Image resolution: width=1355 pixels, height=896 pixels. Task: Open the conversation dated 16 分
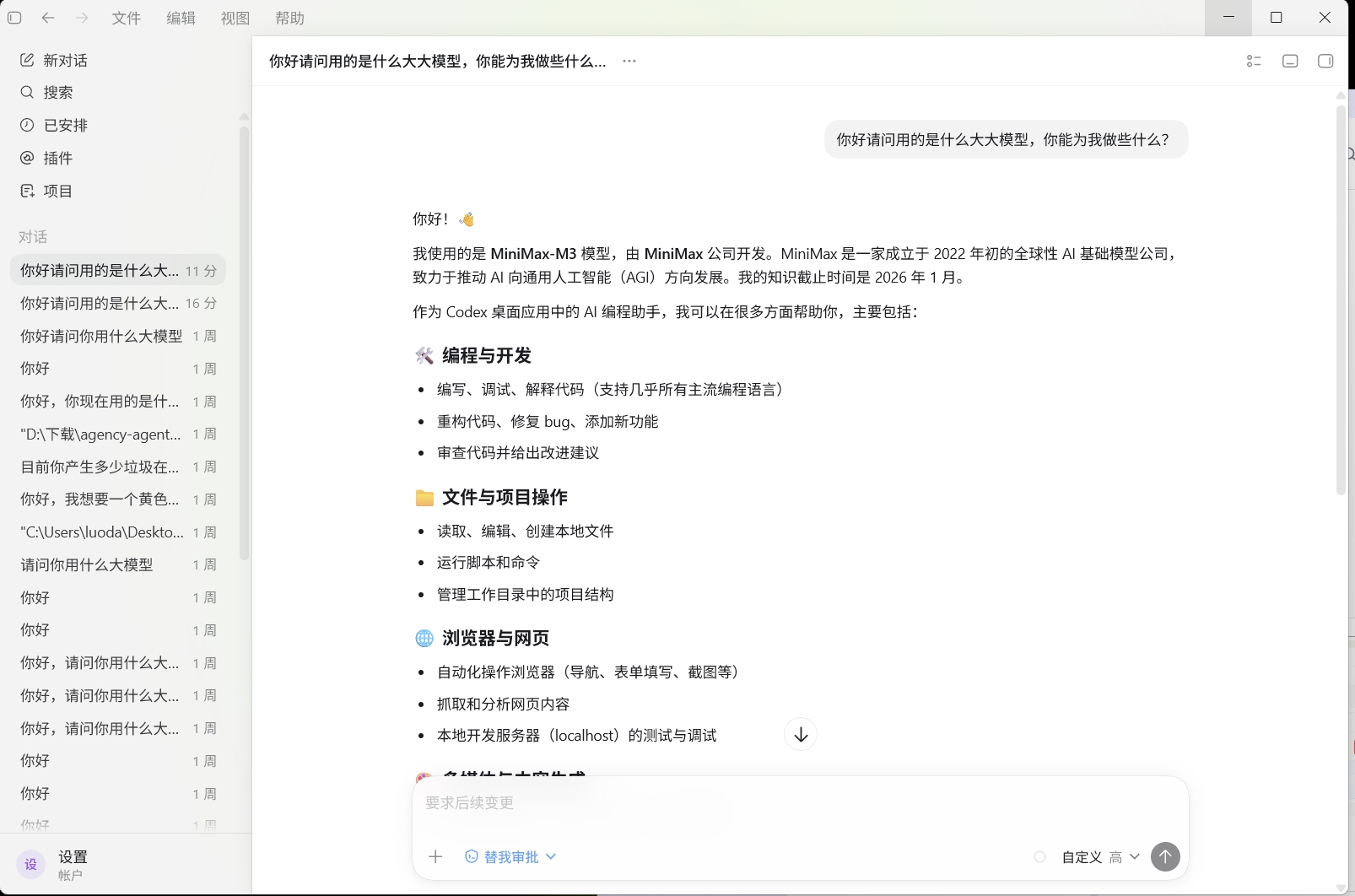(118, 303)
